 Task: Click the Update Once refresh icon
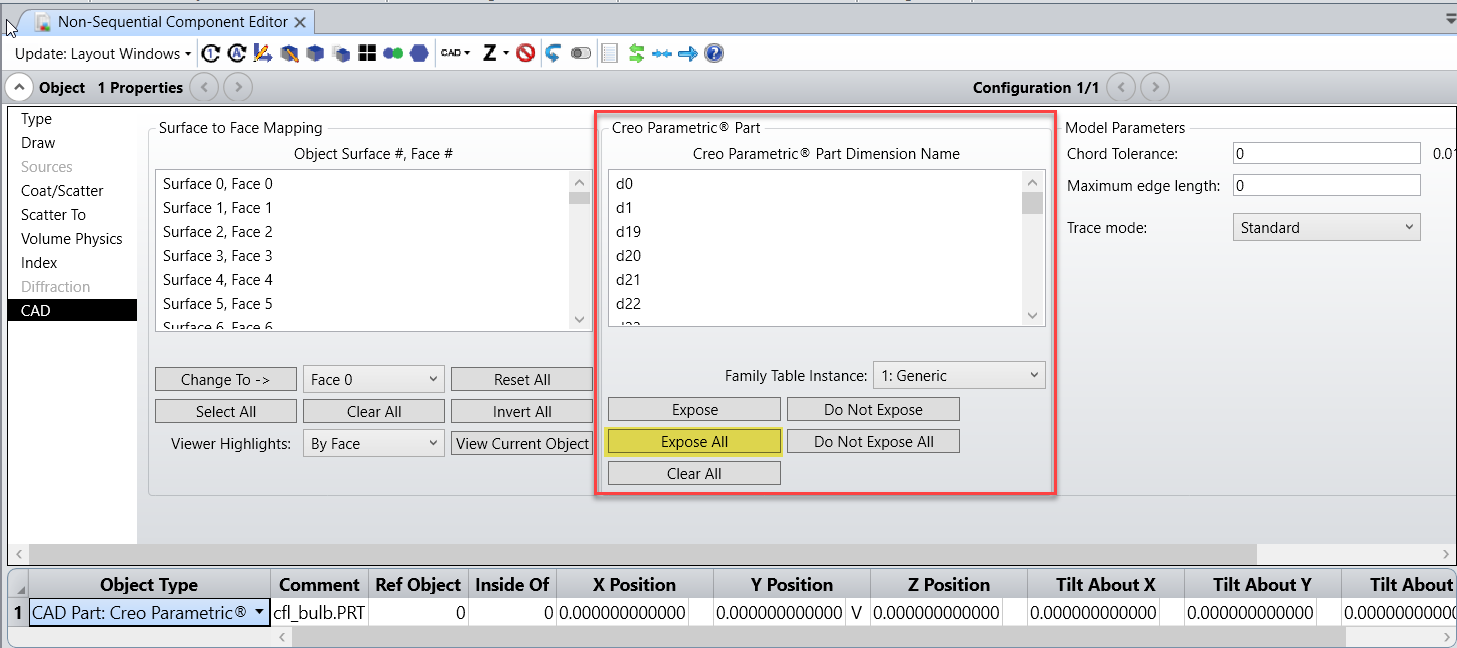(211, 54)
